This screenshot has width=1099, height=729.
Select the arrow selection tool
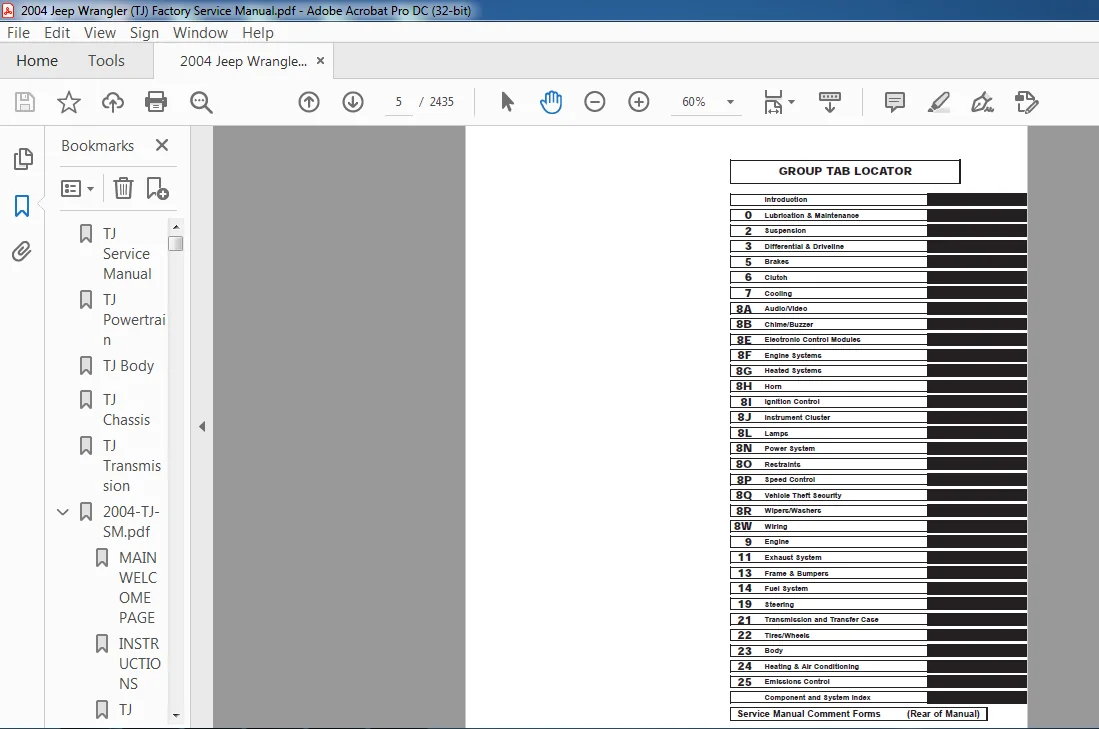pyautogui.click(x=507, y=102)
